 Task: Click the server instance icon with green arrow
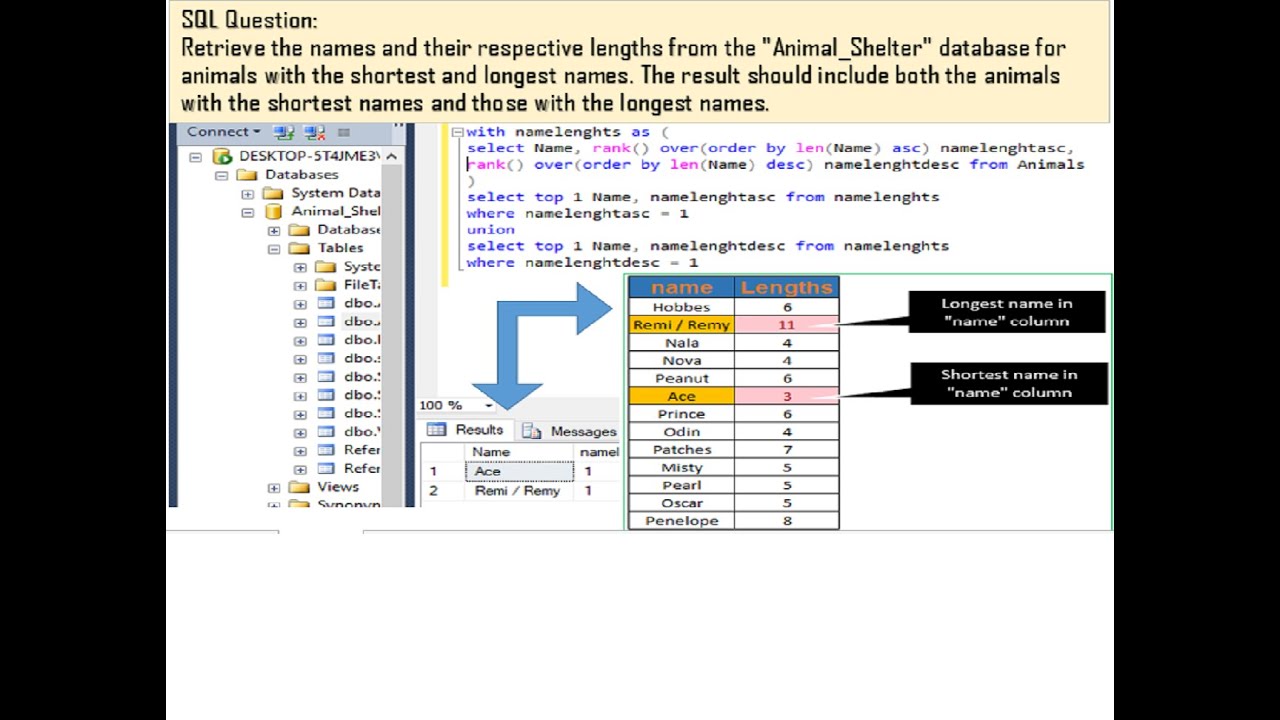pyautogui.click(x=222, y=156)
